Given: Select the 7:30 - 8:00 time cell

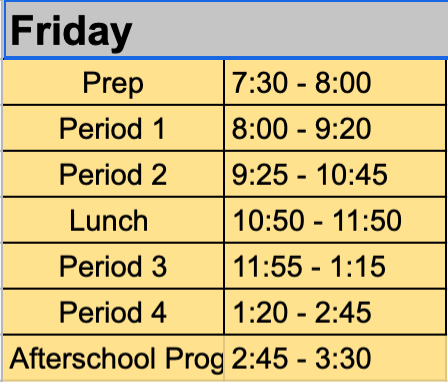Looking at the screenshot, I should coord(335,83).
